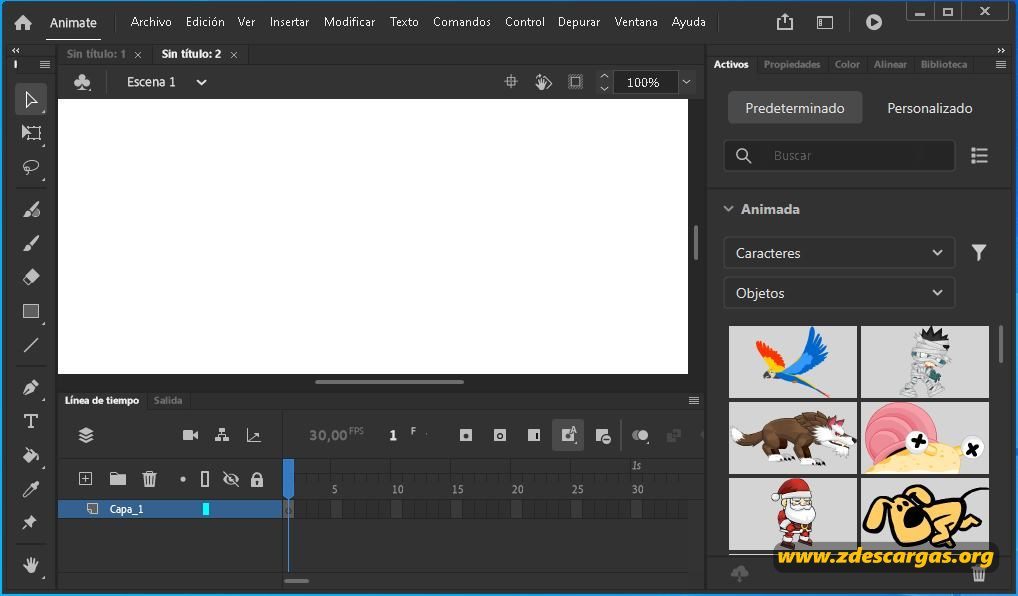The height and width of the screenshot is (596, 1018).
Task: Click the remove frame icon
Action: click(x=602, y=436)
